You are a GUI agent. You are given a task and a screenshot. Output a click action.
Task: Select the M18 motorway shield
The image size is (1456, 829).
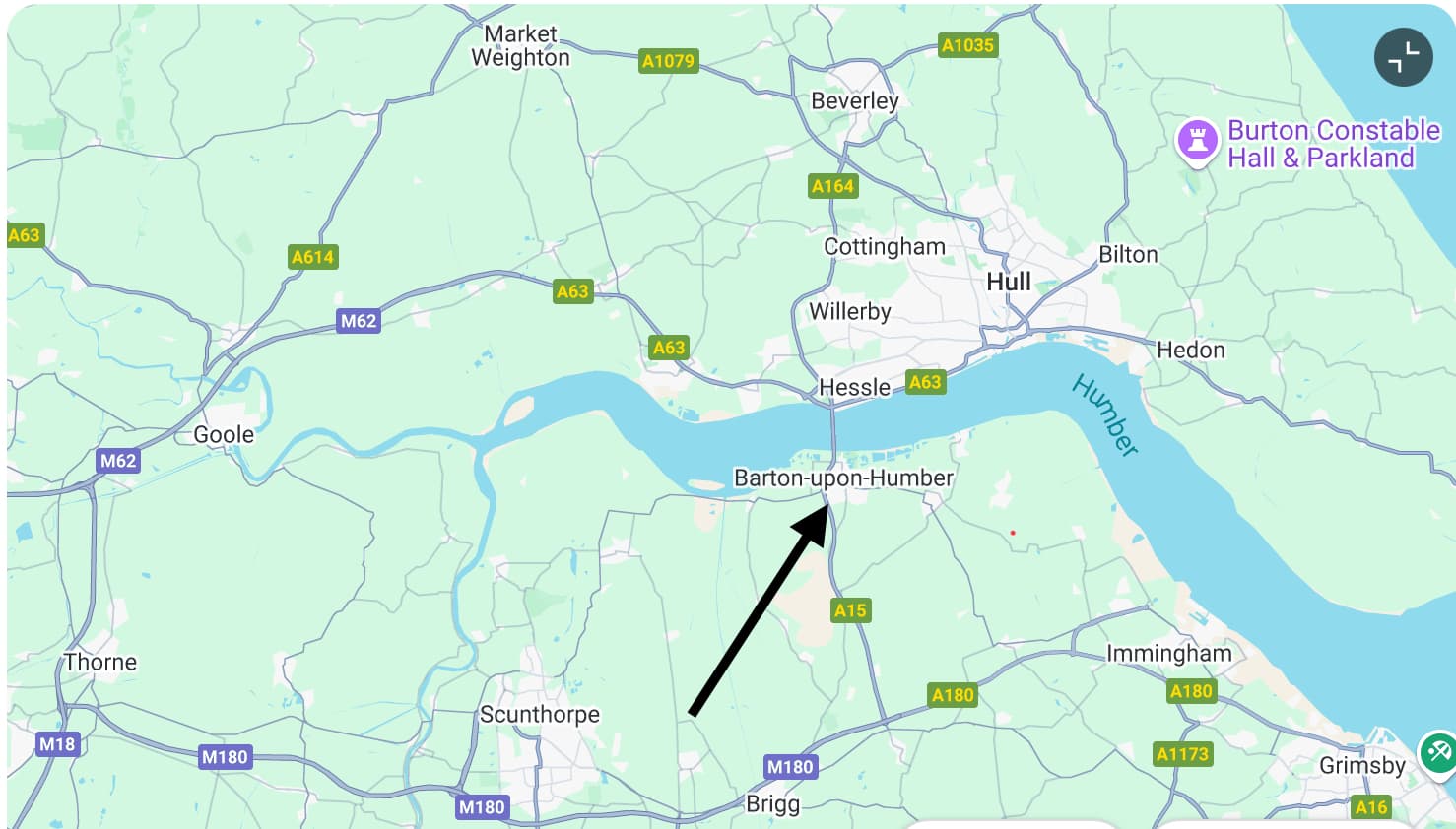pos(56,744)
